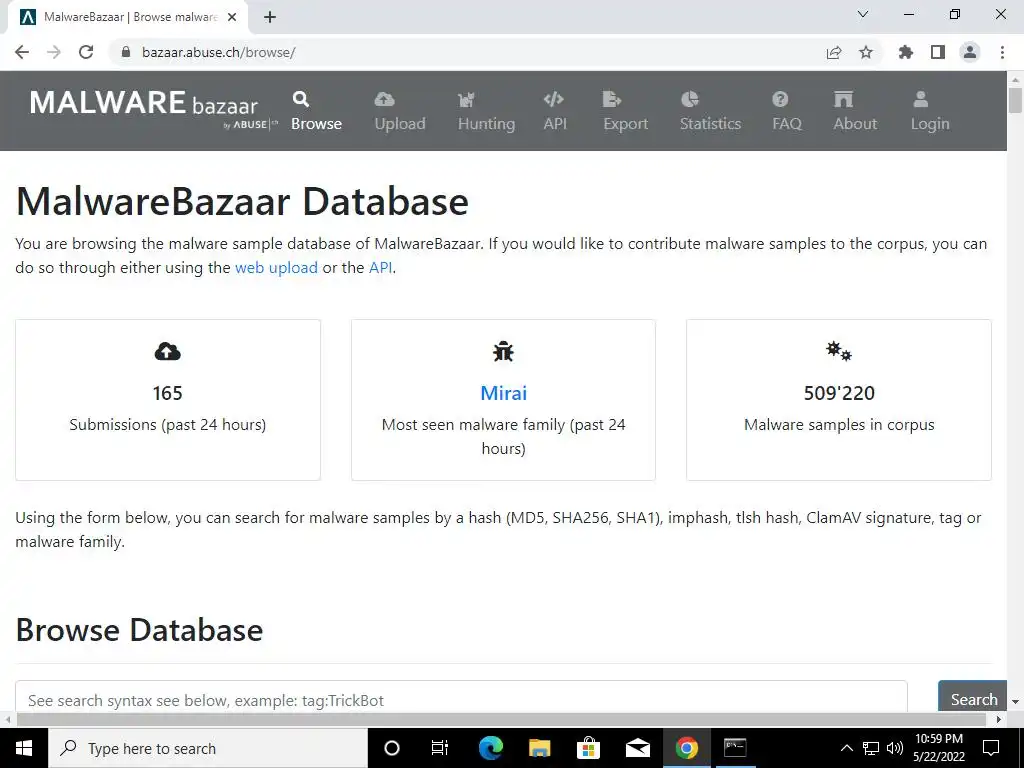This screenshot has width=1024, height=768.
Task: Open the Chrome three-dot menu
Action: click(1002, 52)
